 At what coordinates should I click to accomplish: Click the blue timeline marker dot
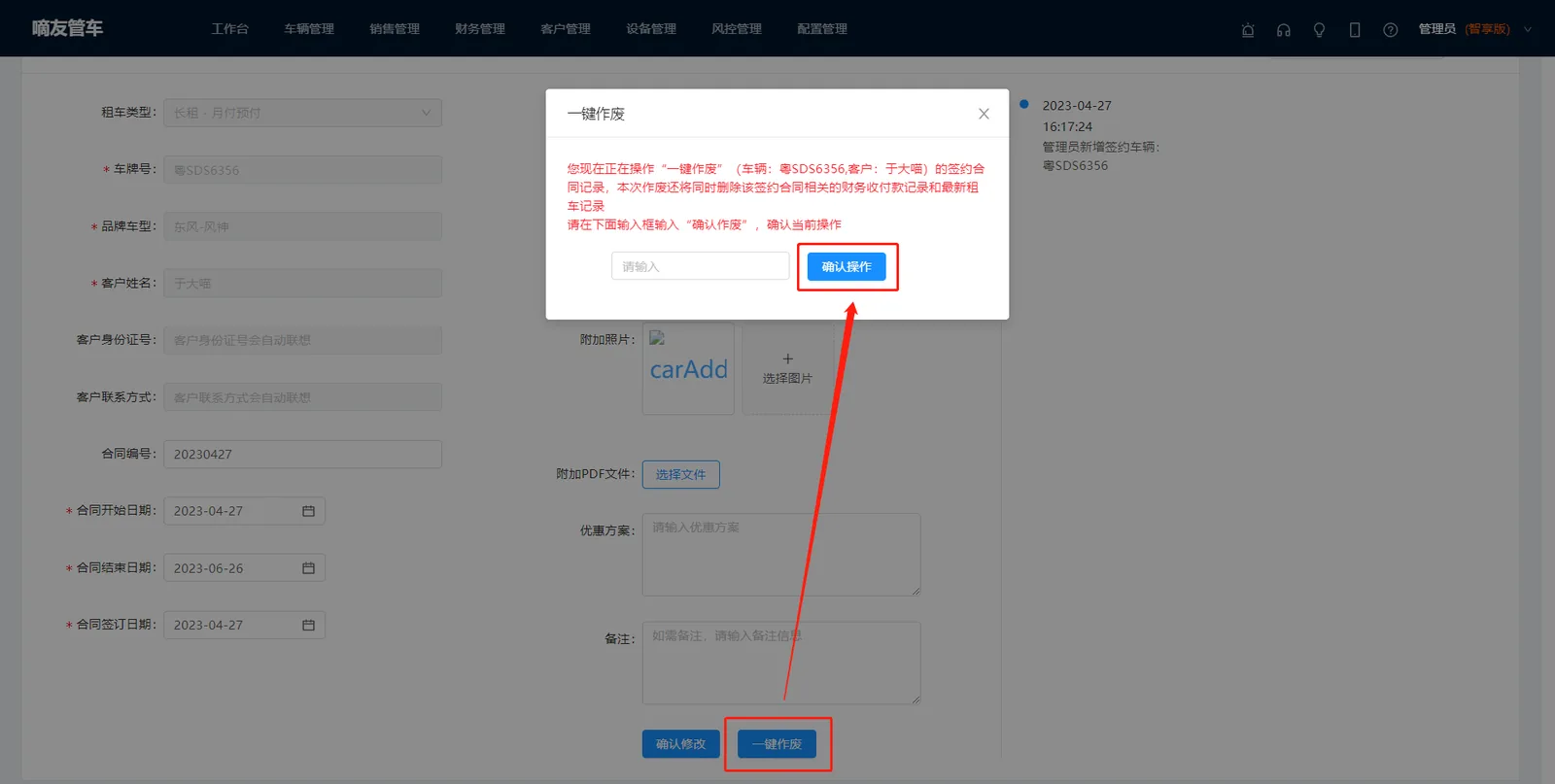[x=1023, y=104]
